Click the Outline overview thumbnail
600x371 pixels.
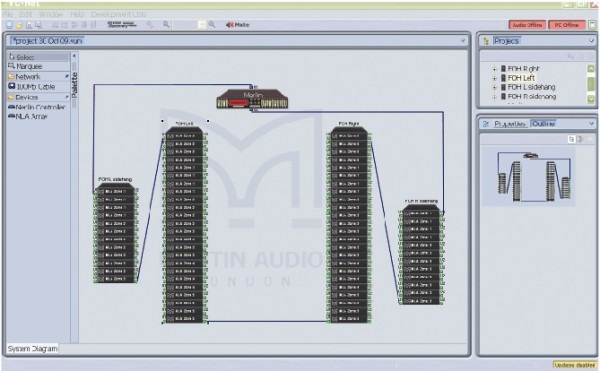528,177
